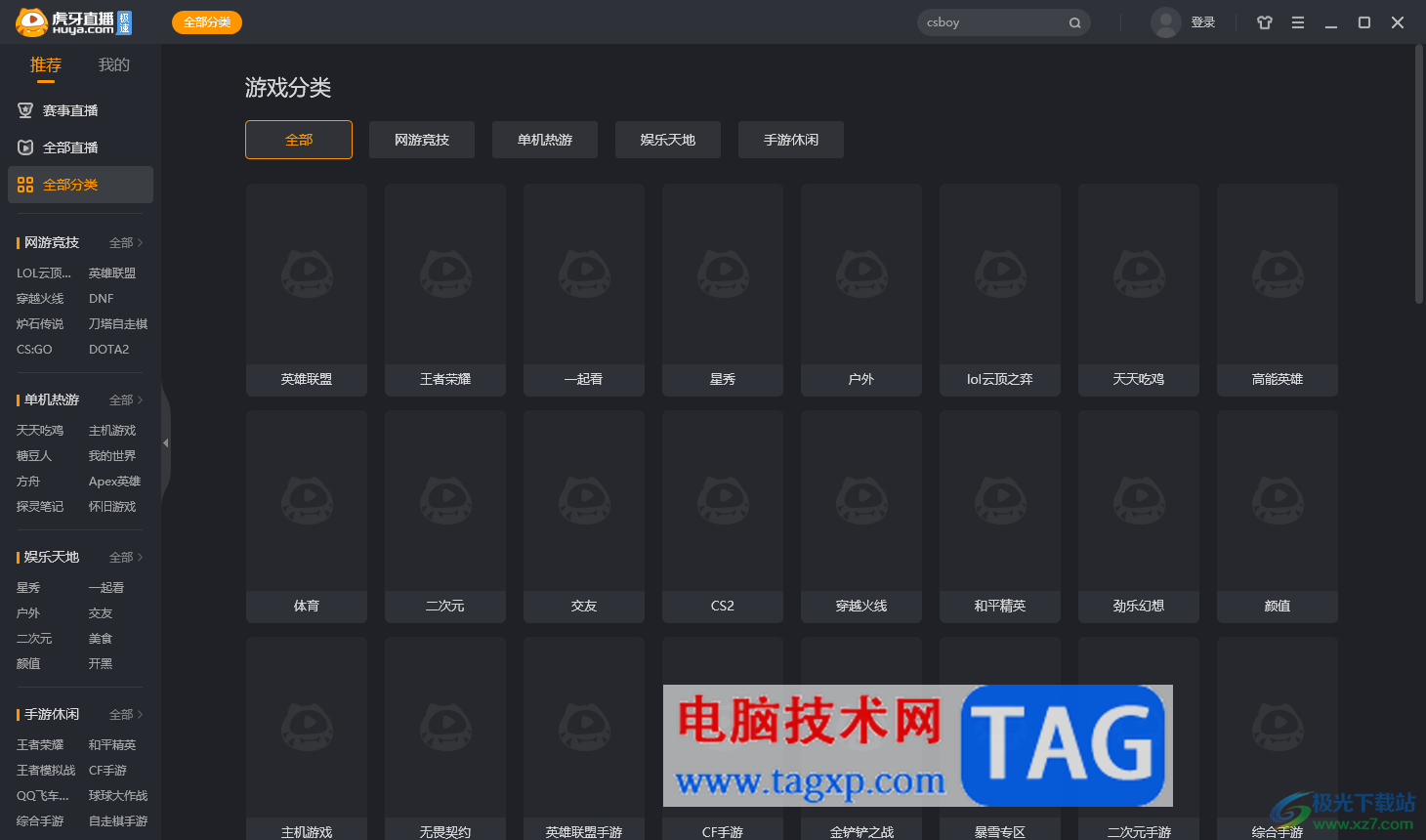Screen dimensions: 1426x840
Task: Click the Huya live logo
Action: pos(73,22)
